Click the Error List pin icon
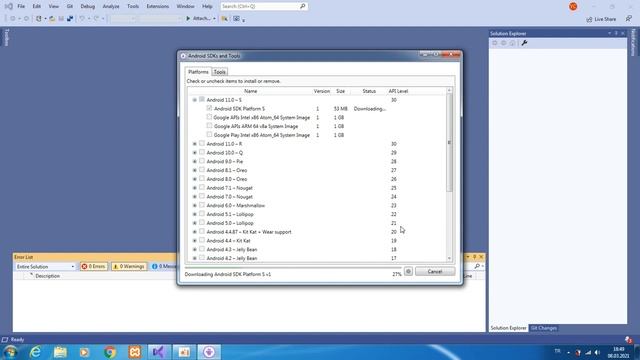 474,257
